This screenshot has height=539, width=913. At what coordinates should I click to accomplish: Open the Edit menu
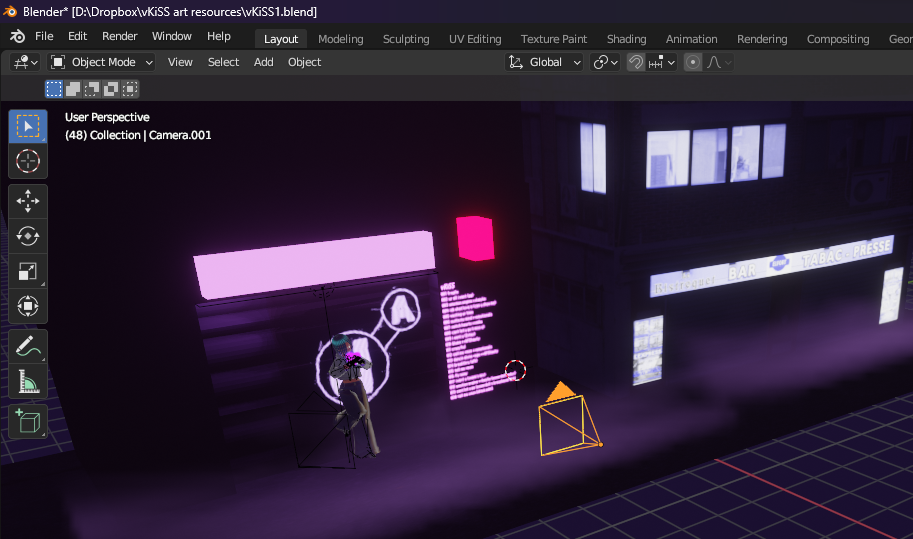pos(77,36)
